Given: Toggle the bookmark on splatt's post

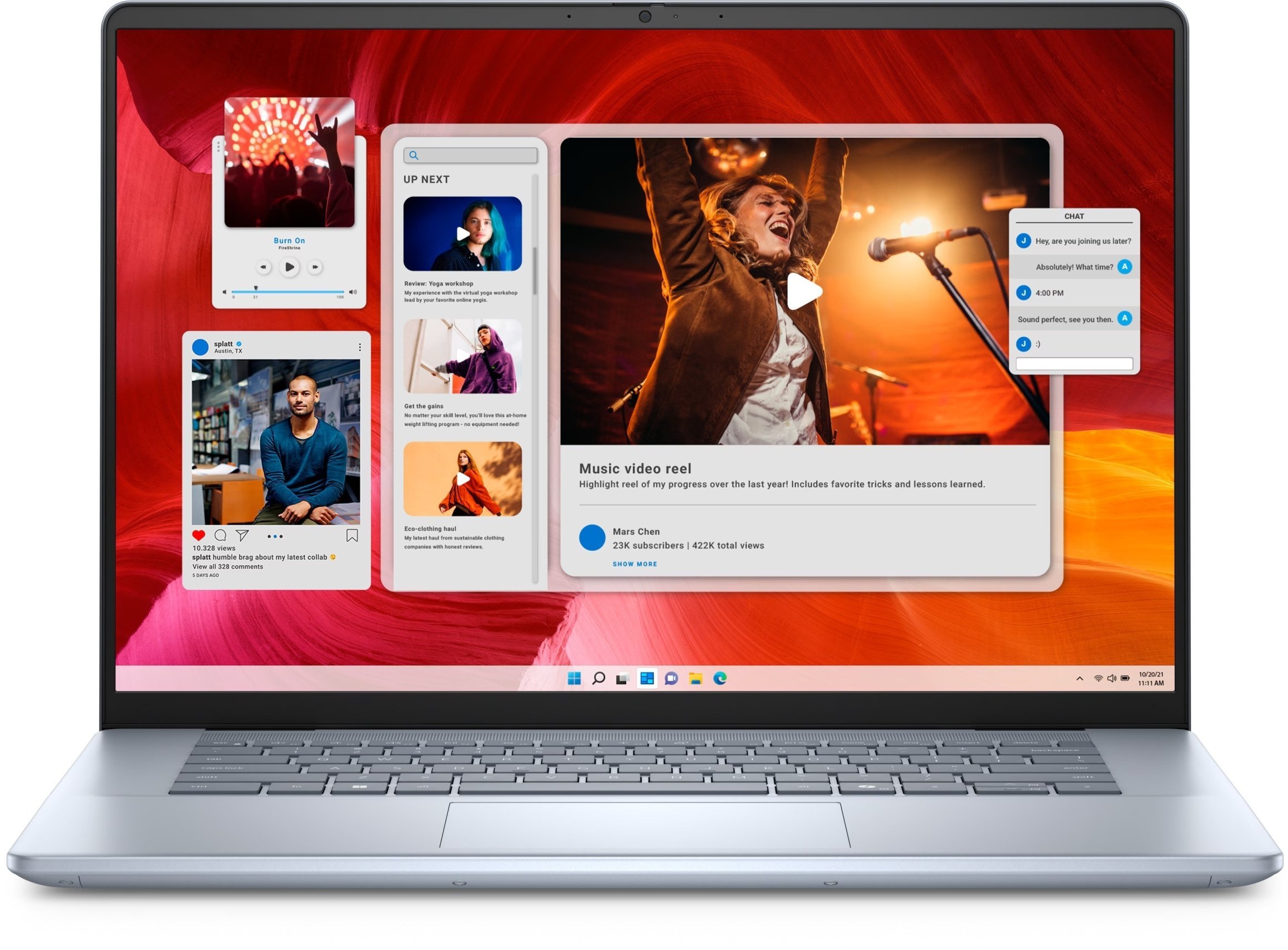Looking at the screenshot, I should [352, 535].
